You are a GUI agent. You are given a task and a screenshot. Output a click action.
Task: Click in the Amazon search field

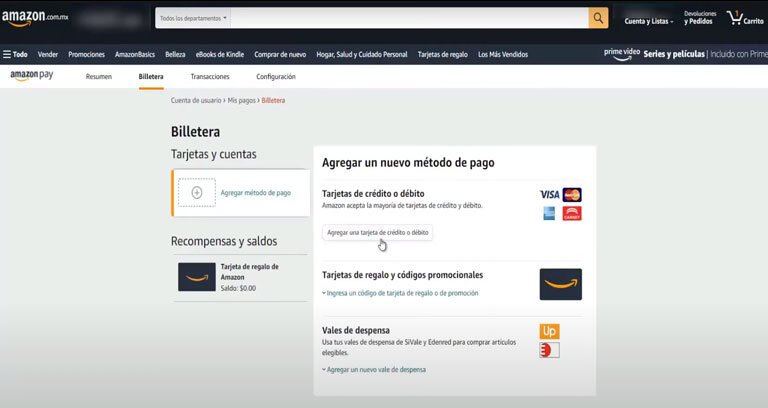click(x=409, y=18)
